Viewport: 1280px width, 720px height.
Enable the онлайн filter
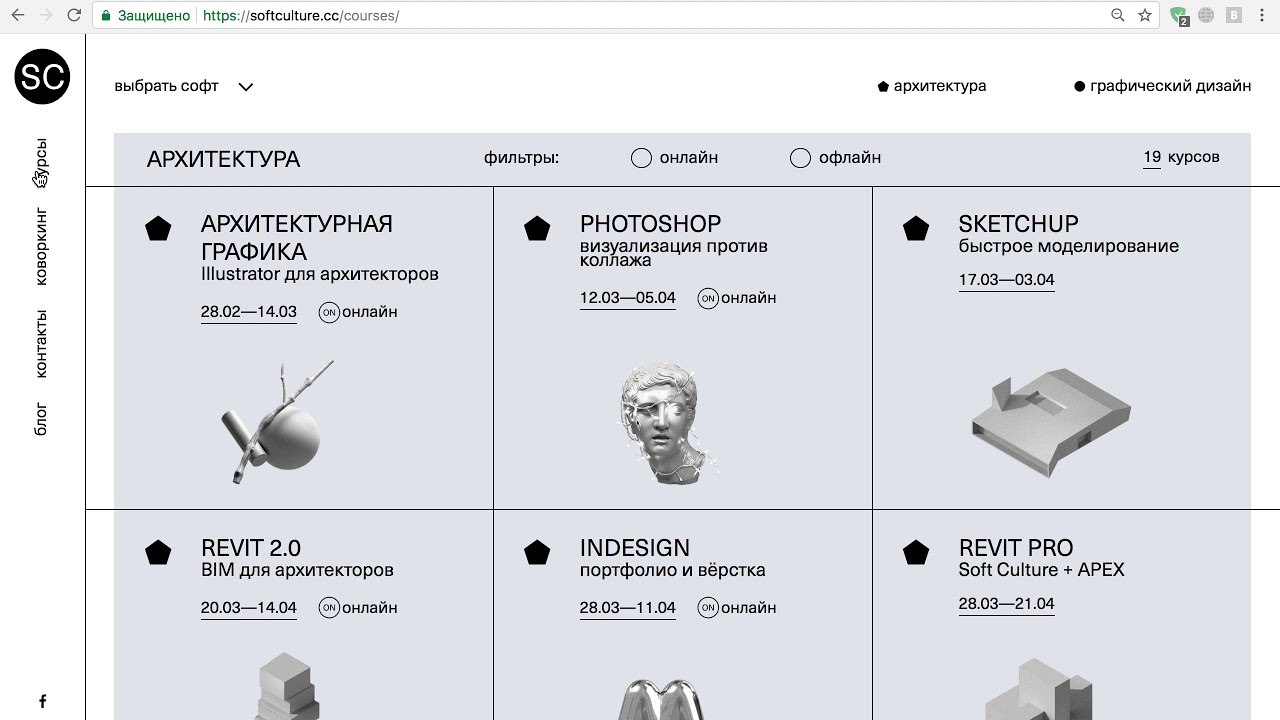click(641, 158)
